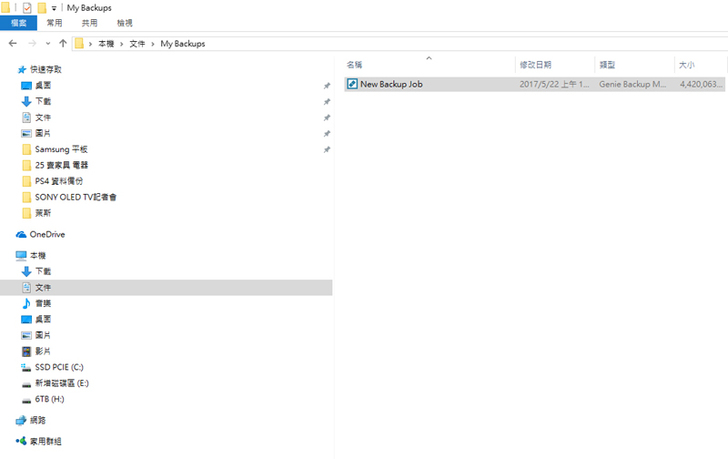Click the New Backup Job file icon
Viewport: 728px width, 459px height.
352,84
